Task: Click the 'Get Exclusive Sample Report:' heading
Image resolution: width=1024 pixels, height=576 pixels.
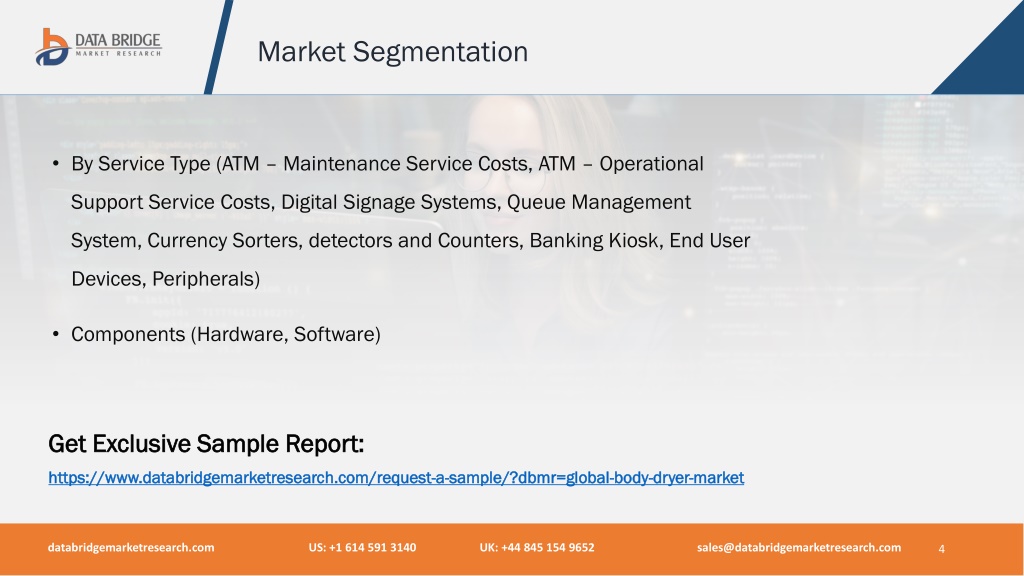Action: pos(206,444)
